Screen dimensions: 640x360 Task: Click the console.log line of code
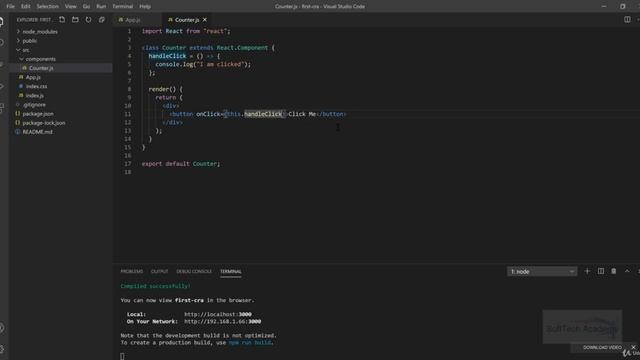(x=203, y=64)
